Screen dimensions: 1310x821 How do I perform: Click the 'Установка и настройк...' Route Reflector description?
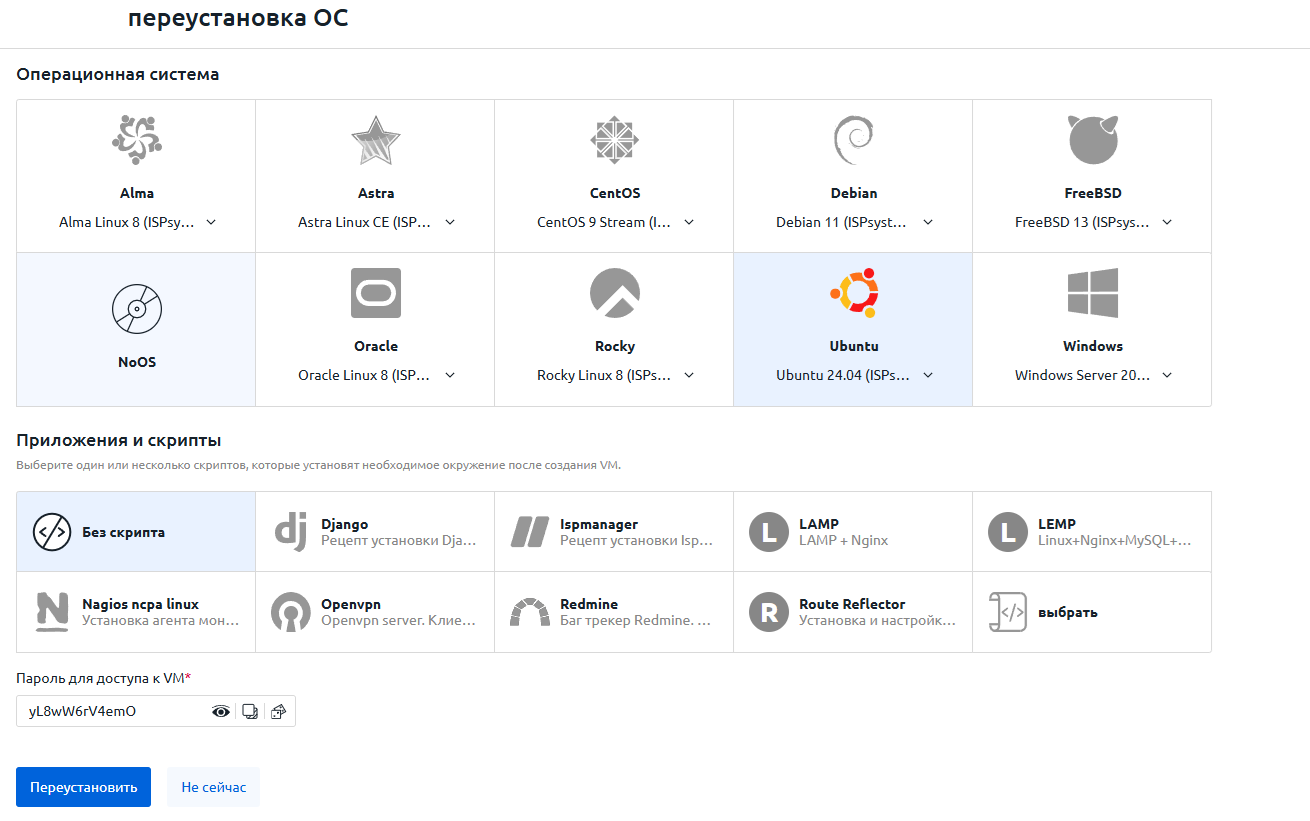877,620
